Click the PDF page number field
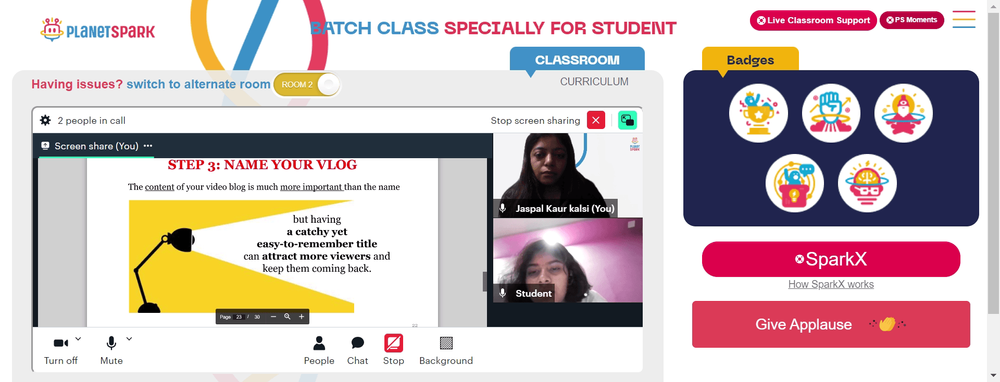Image resolution: width=1000 pixels, height=382 pixels. pos(239,317)
